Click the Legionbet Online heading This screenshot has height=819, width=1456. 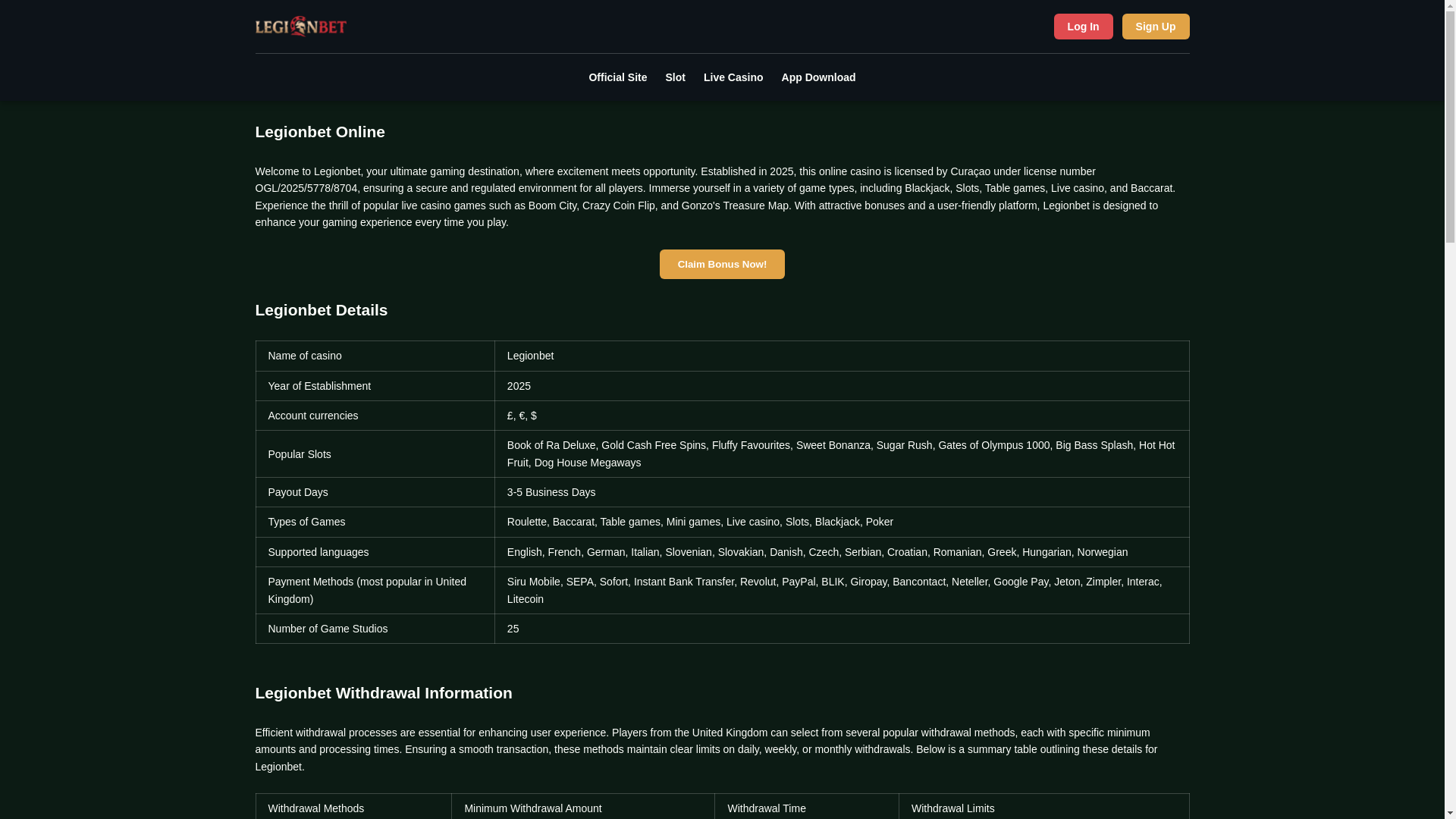click(x=320, y=132)
